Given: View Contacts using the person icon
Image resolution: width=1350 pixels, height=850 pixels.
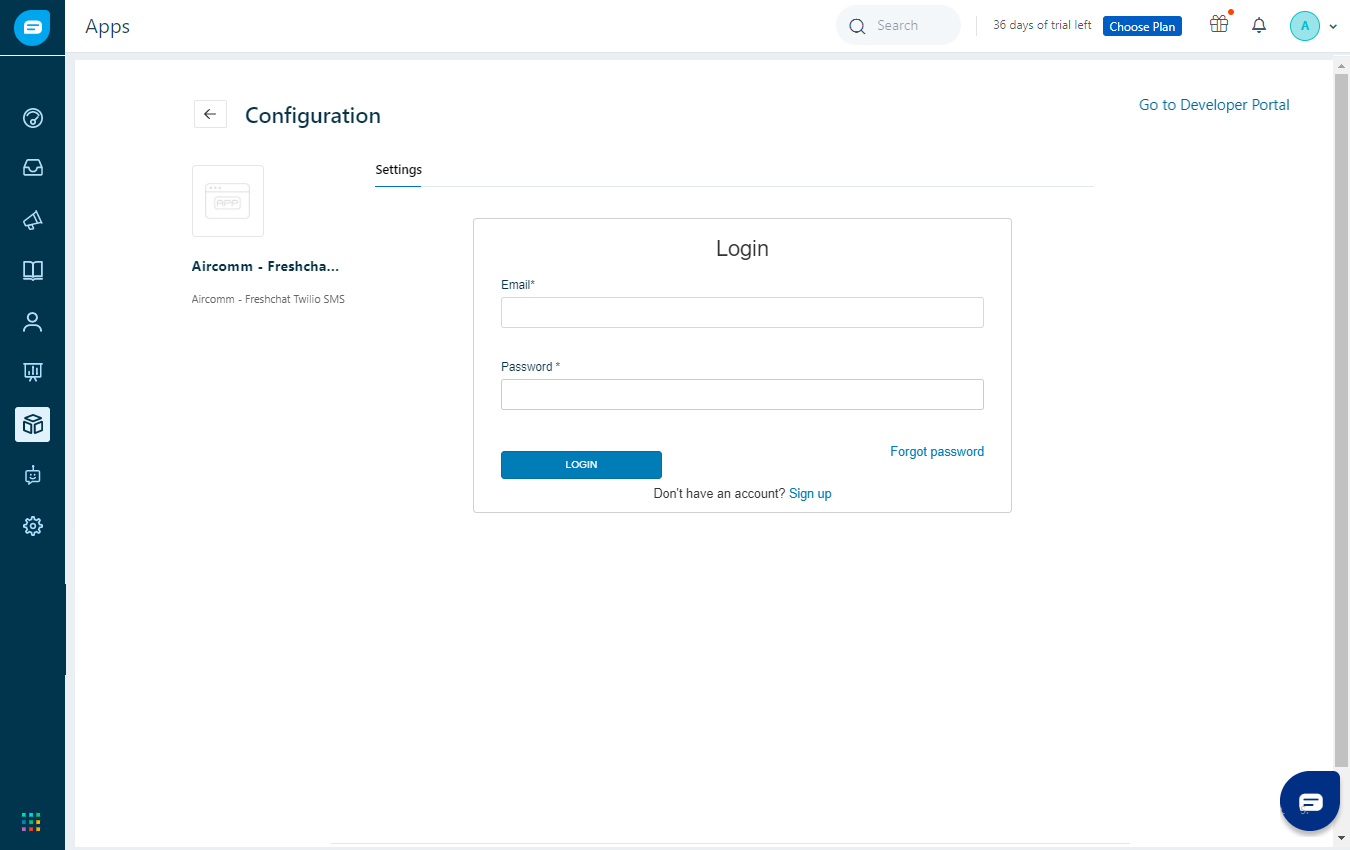Looking at the screenshot, I should [32, 321].
